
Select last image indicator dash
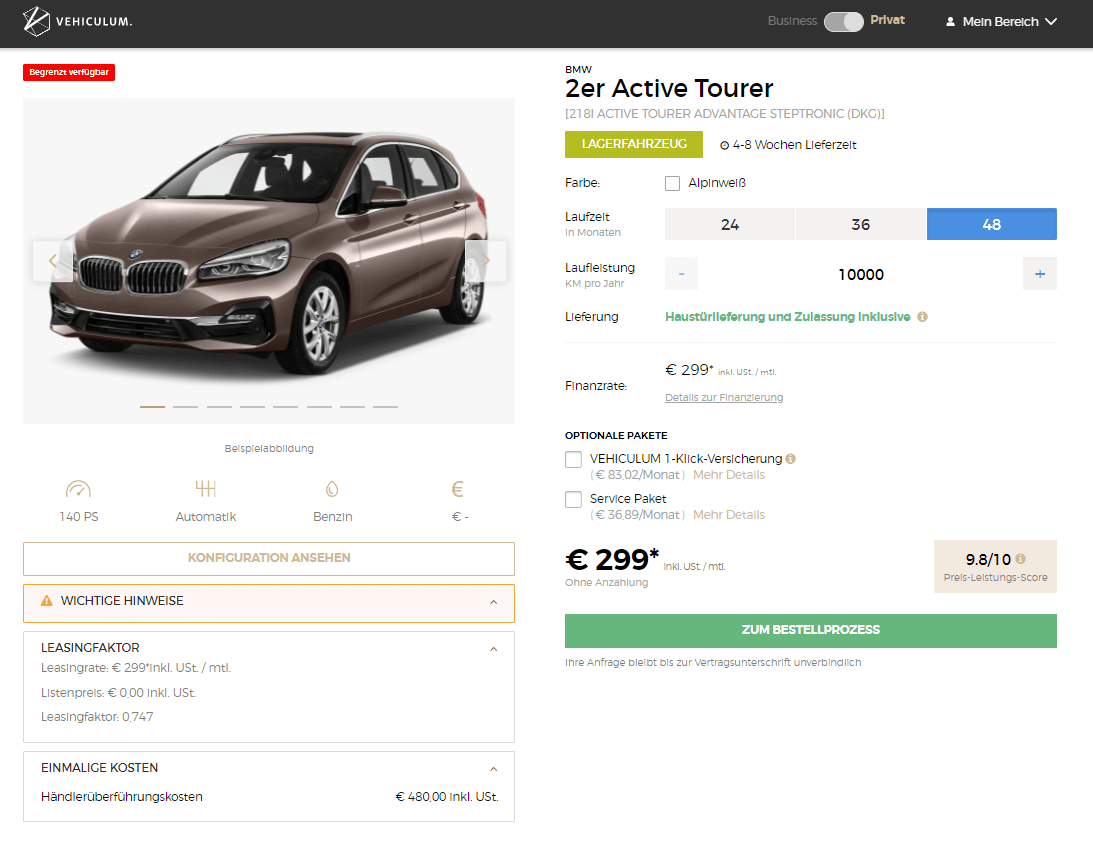(385, 407)
